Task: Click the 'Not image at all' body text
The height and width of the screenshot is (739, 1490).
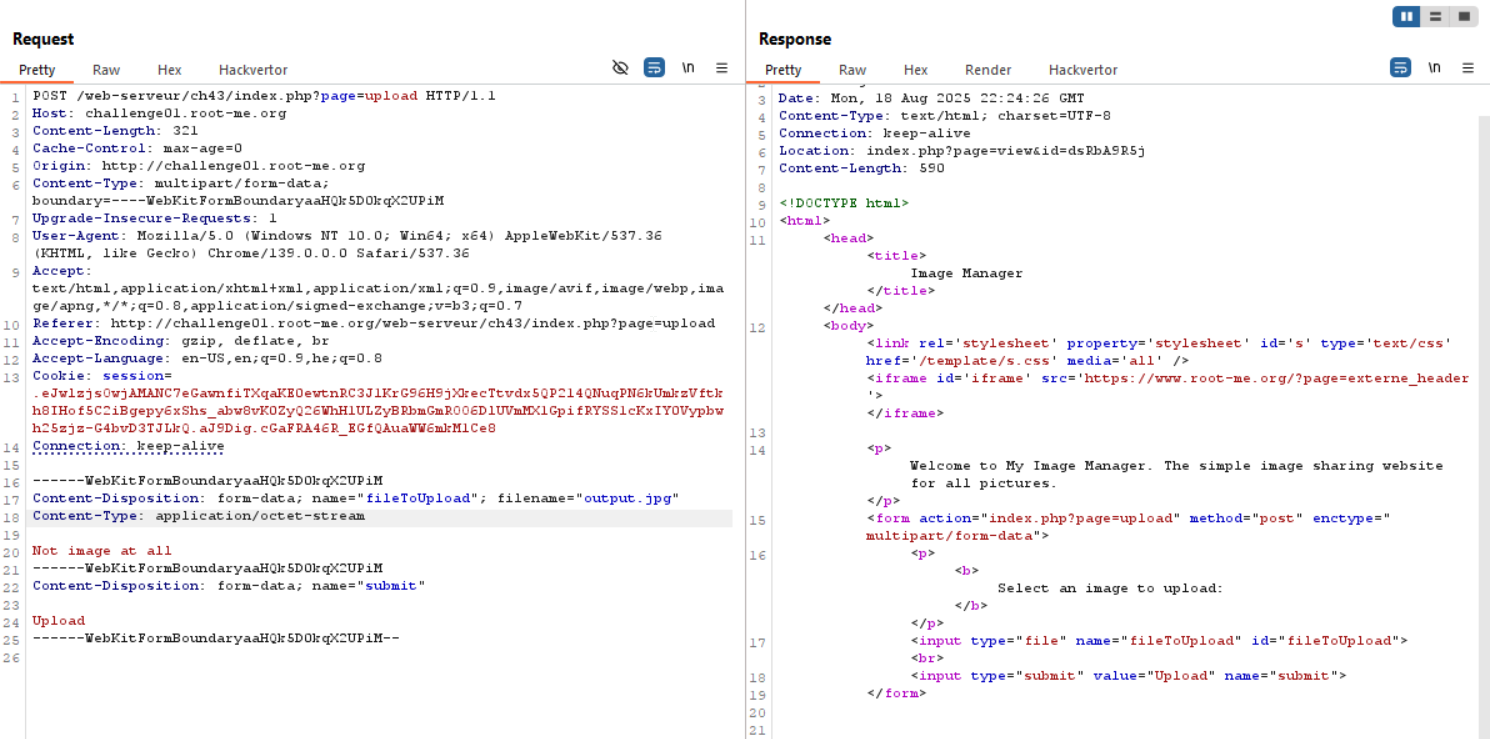Action: (x=102, y=551)
